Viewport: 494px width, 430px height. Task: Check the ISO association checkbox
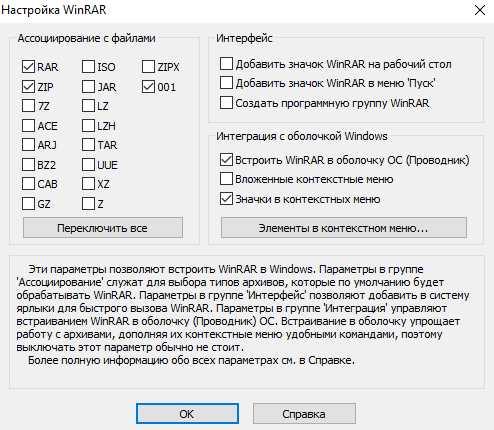point(88,67)
